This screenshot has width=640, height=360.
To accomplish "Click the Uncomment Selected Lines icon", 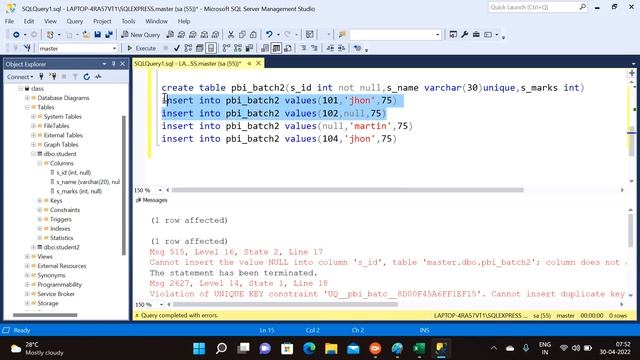I will pos(314,48).
